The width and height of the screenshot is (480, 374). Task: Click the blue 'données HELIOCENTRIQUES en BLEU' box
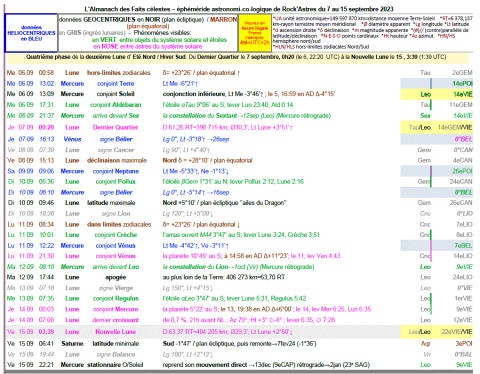coord(31,33)
